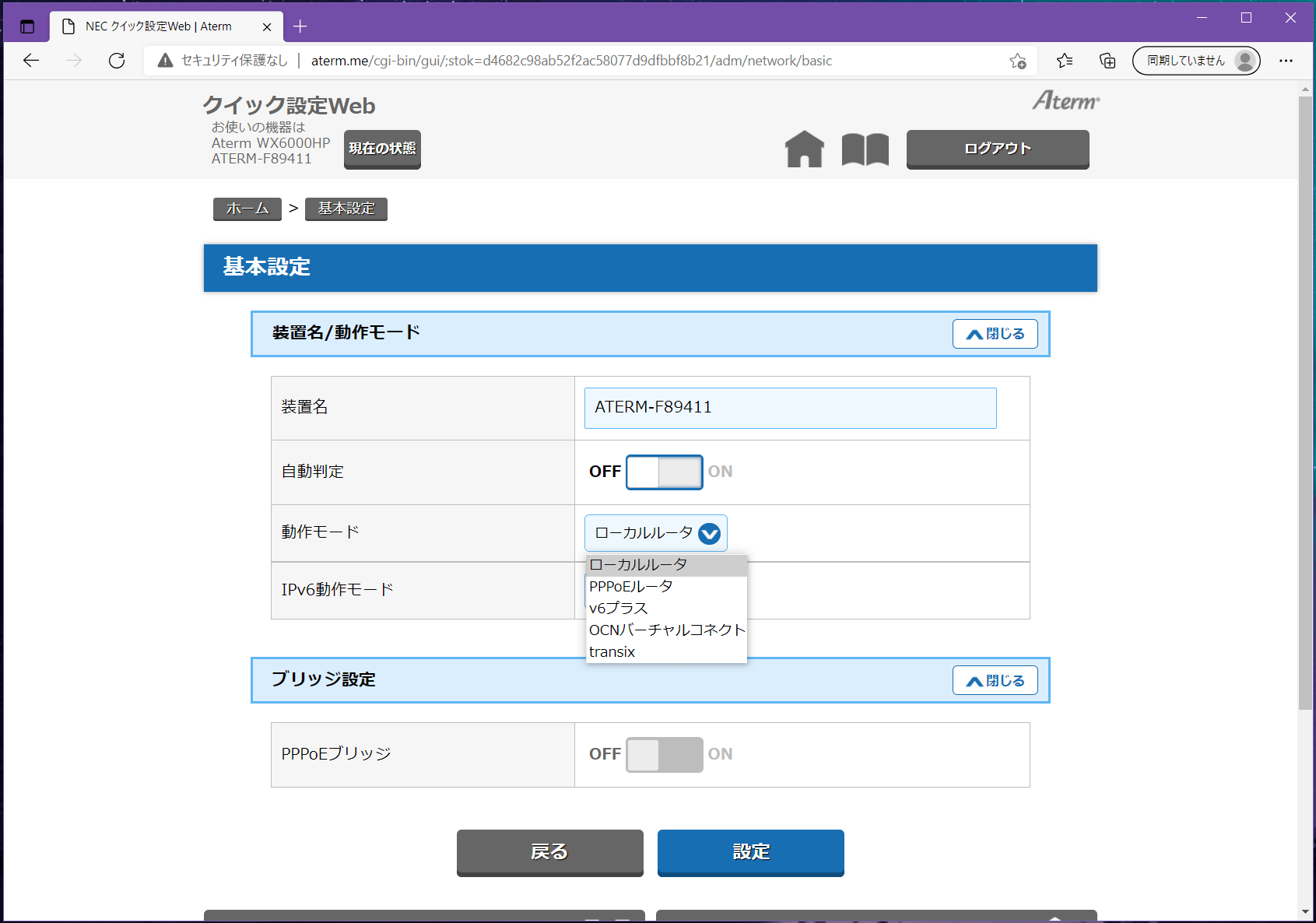The image size is (1316, 923).
Task: Select OCNバーチャルコネクト option
Action: [666, 630]
